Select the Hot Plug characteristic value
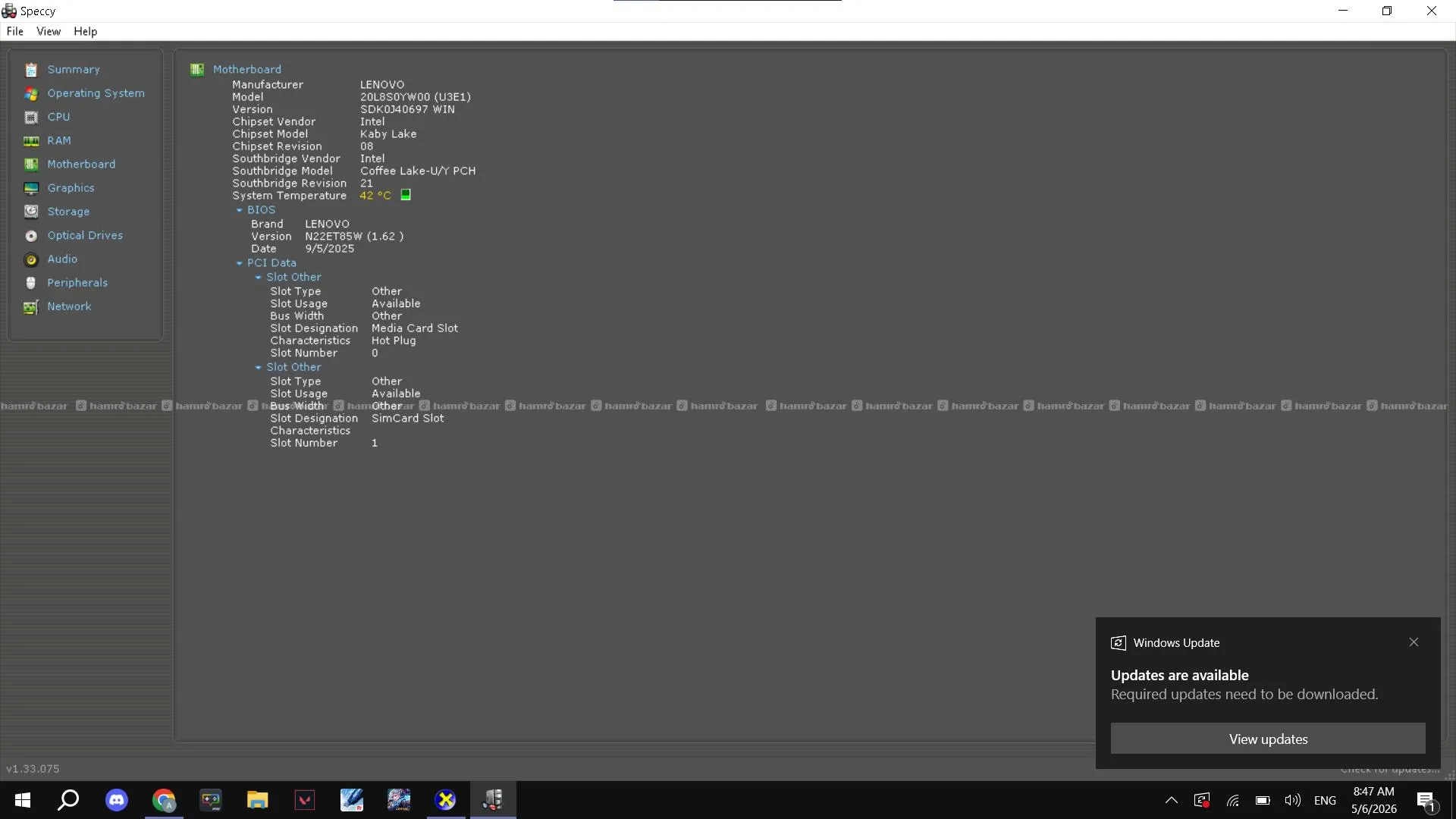Image resolution: width=1456 pixels, height=819 pixels. point(394,341)
